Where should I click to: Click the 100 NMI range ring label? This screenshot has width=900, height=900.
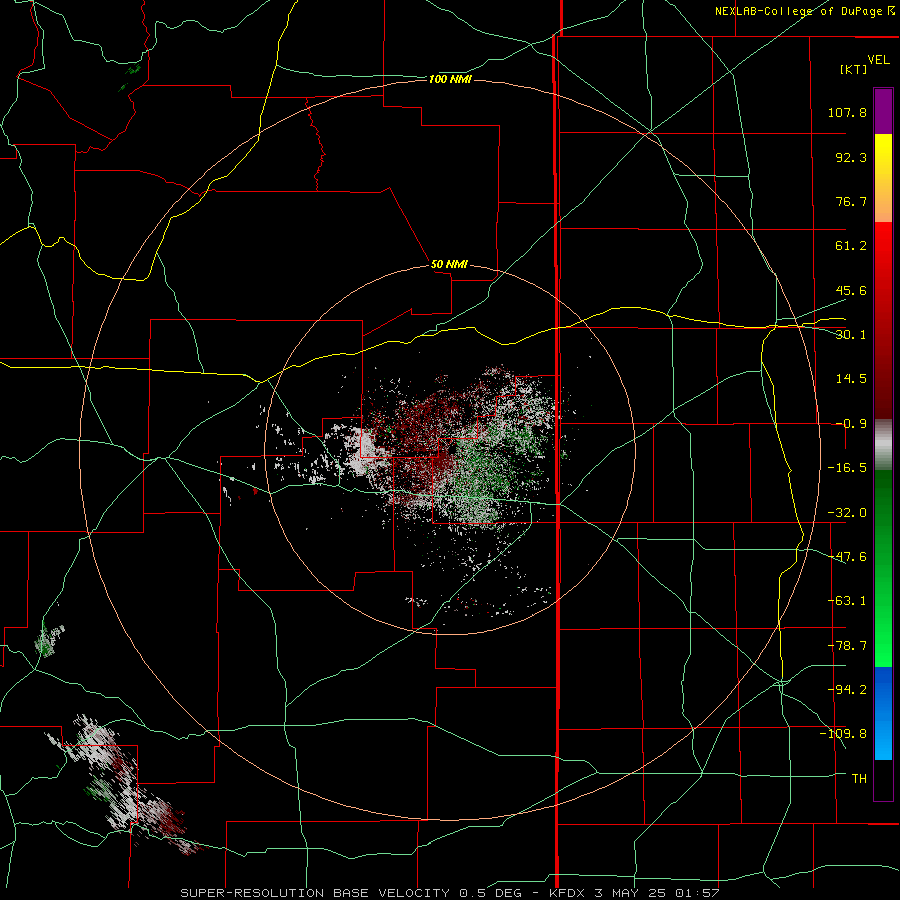coord(450,79)
